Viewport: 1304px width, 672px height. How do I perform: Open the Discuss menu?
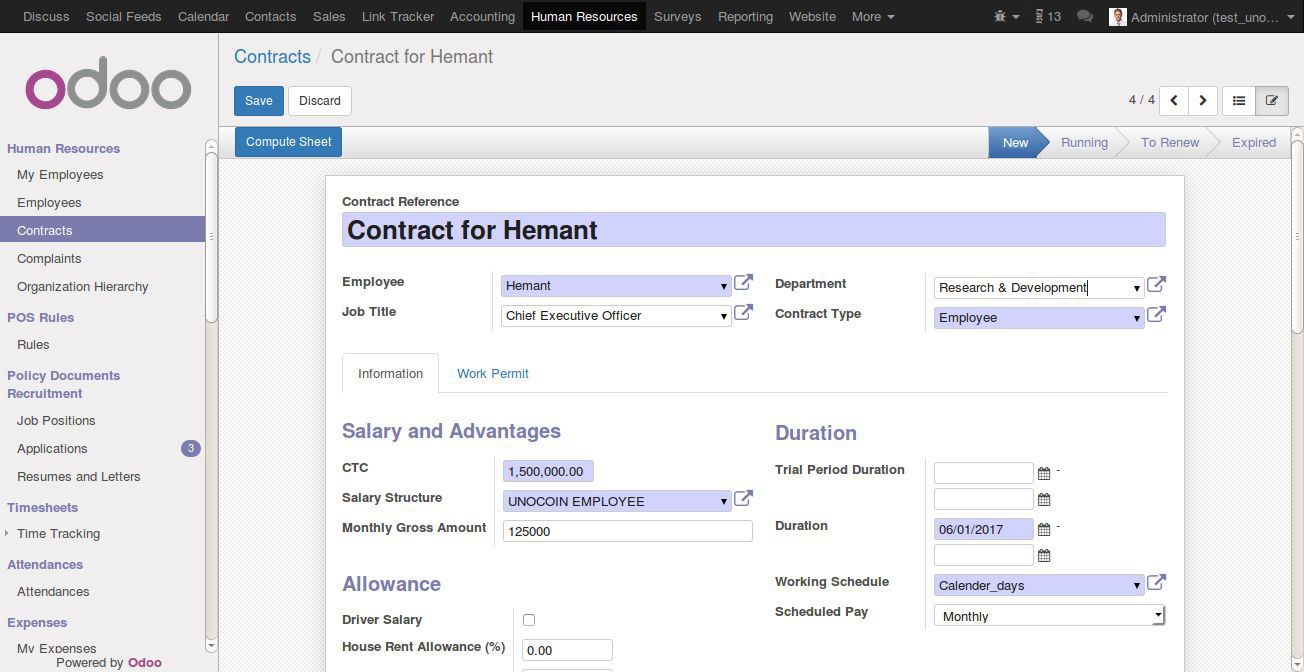(x=46, y=16)
